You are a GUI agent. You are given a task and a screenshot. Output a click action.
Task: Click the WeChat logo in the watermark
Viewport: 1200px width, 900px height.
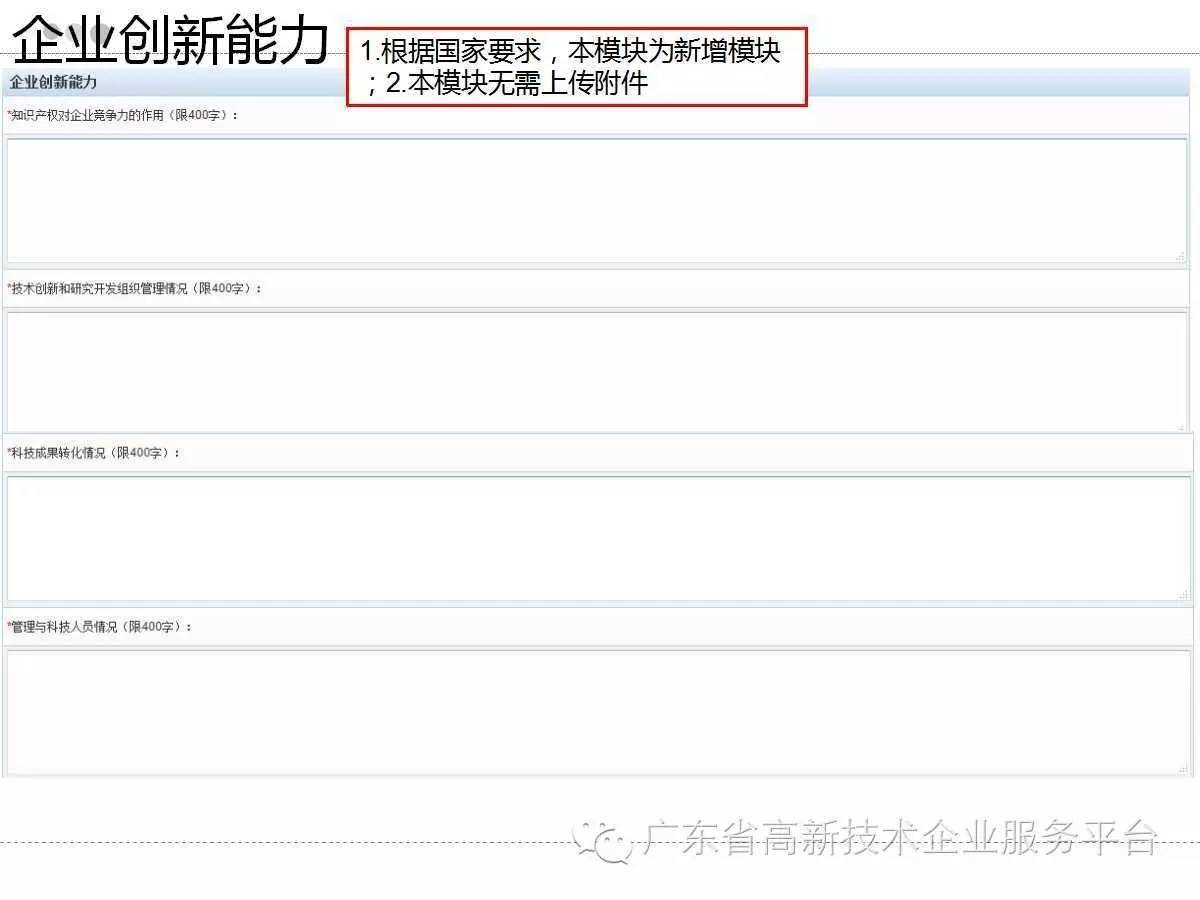pos(604,842)
